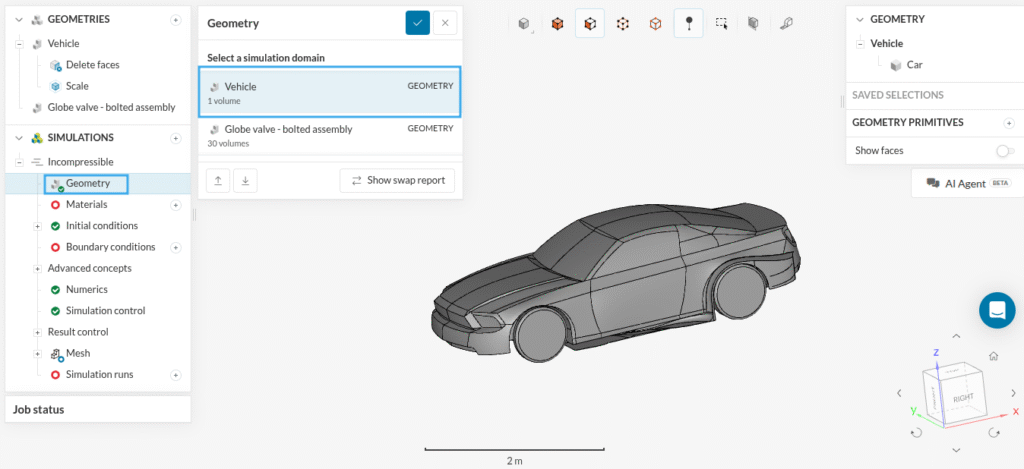Image resolution: width=1024 pixels, height=469 pixels.
Task: Expand the Mesh tree node
Action: tap(37, 353)
